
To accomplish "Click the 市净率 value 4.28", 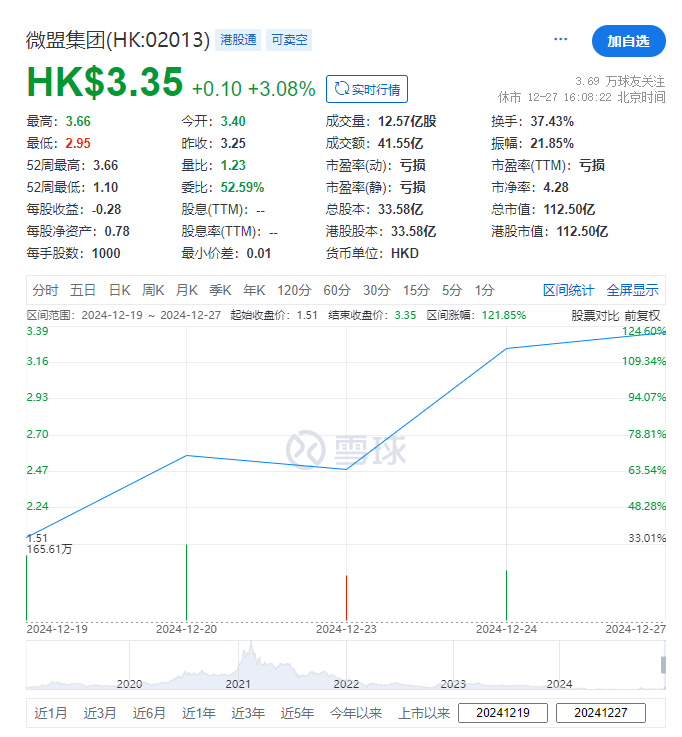I will 556,187.
